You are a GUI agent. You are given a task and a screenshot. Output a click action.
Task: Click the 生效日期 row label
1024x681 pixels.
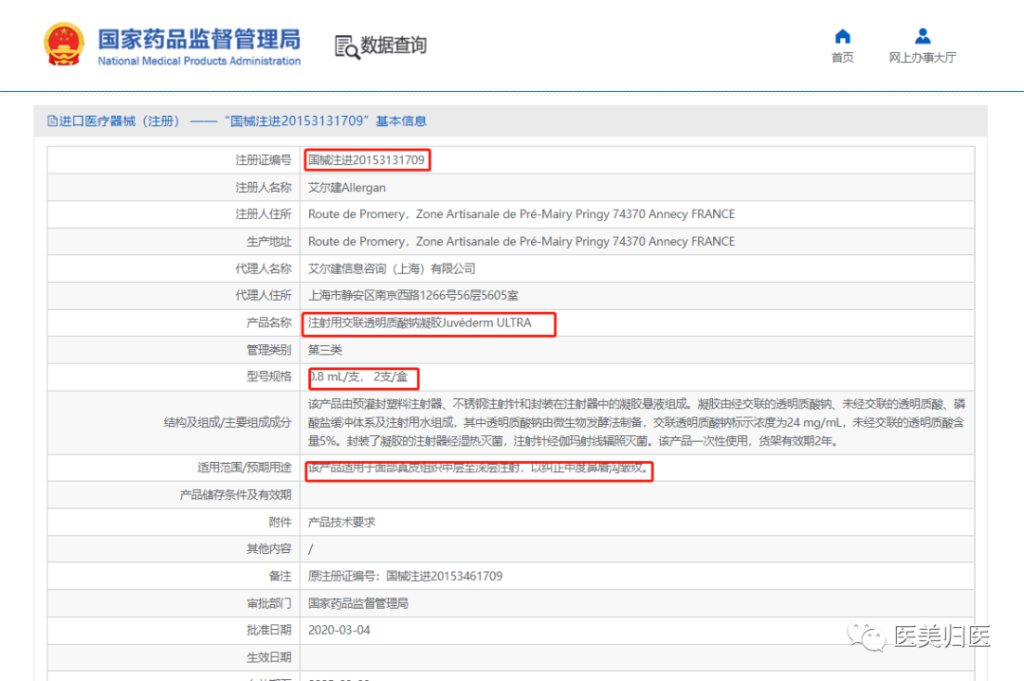click(268, 657)
